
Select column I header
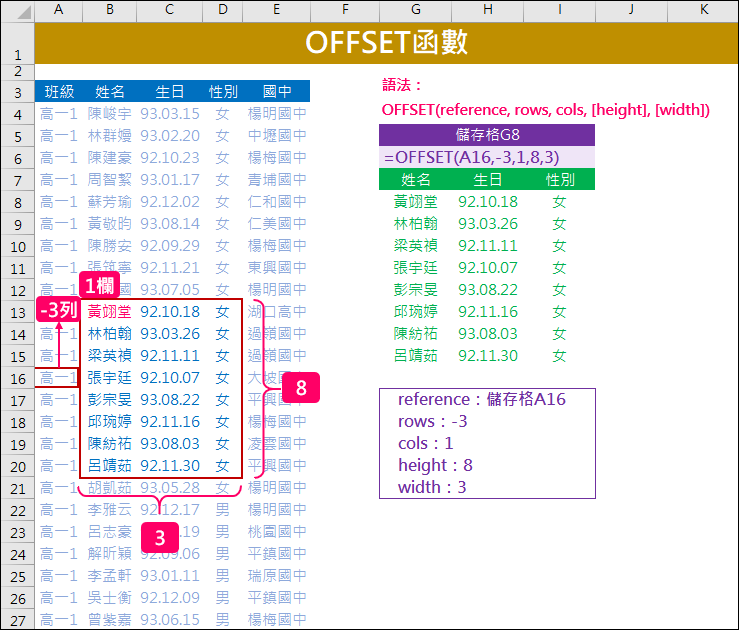point(560,10)
